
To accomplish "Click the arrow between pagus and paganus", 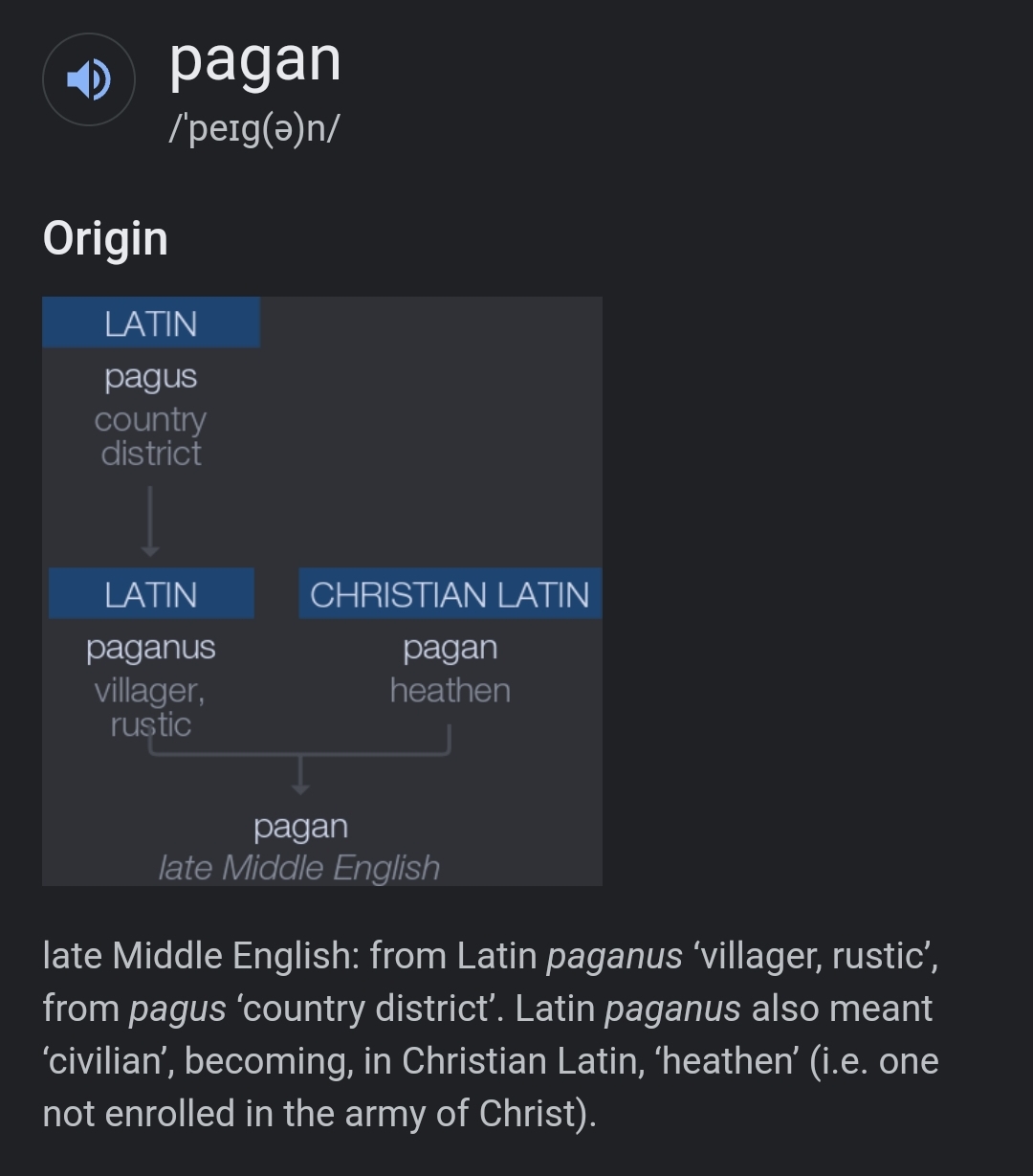I will (x=150, y=521).
